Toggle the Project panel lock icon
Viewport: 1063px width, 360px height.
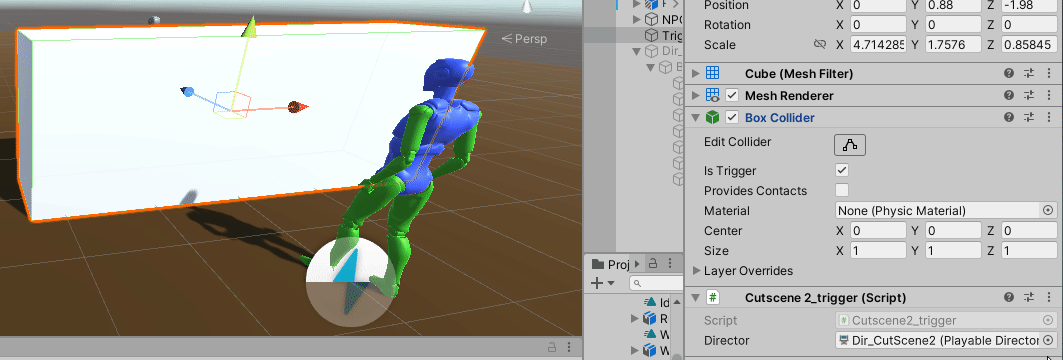[653, 263]
